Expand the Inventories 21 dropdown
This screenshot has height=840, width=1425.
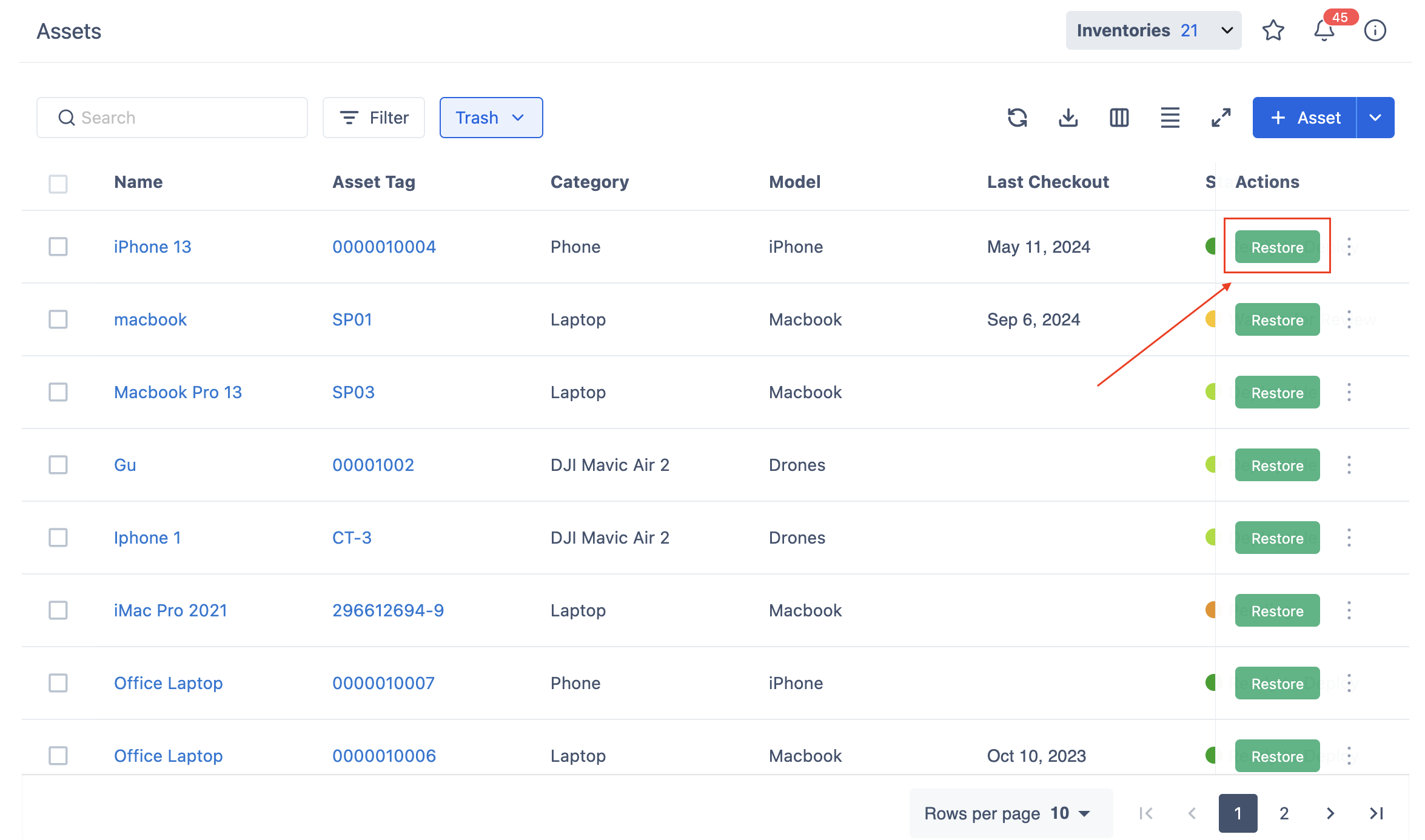1153,30
